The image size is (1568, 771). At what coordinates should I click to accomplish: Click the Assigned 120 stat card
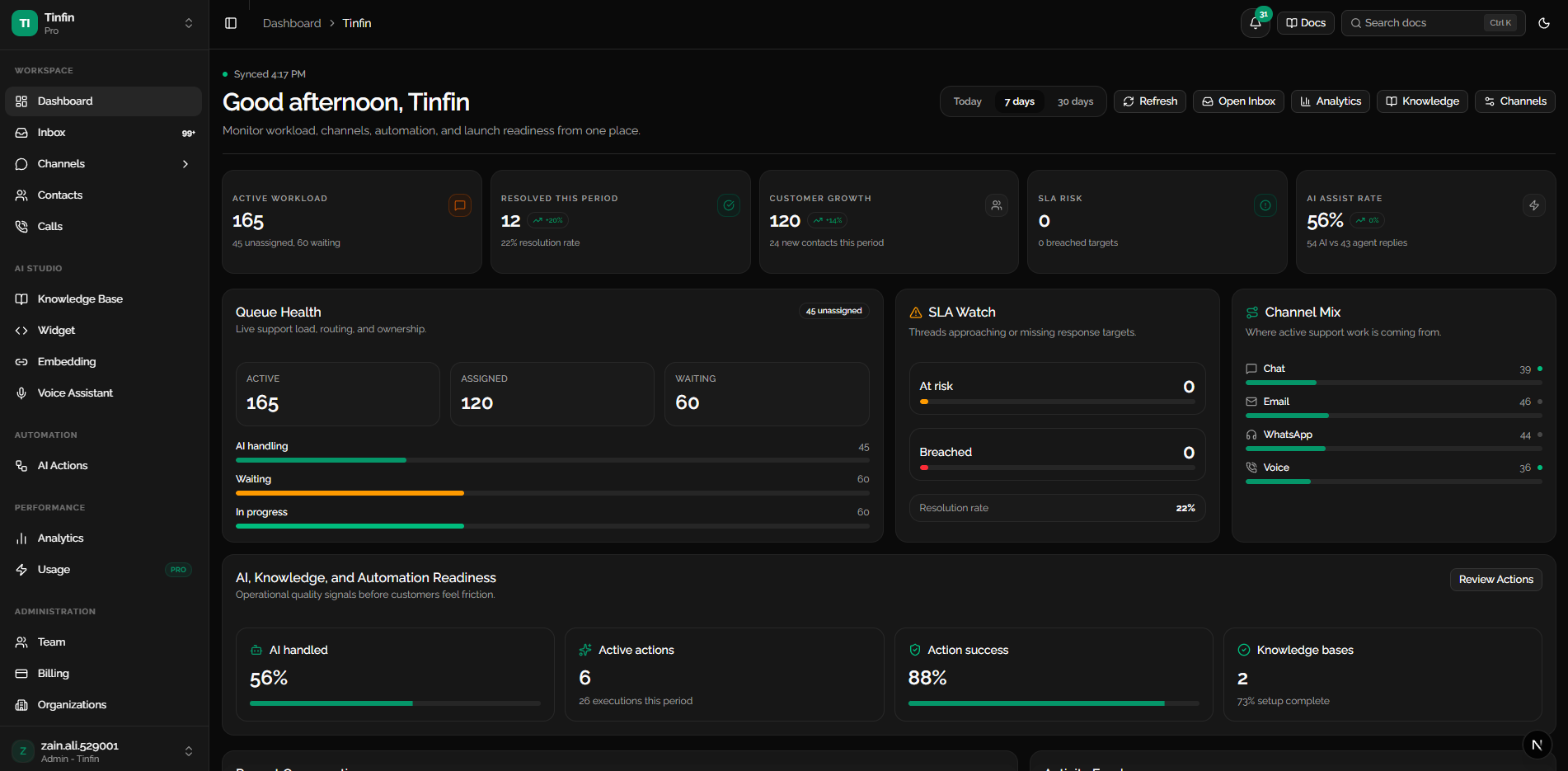tap(552, 394)
